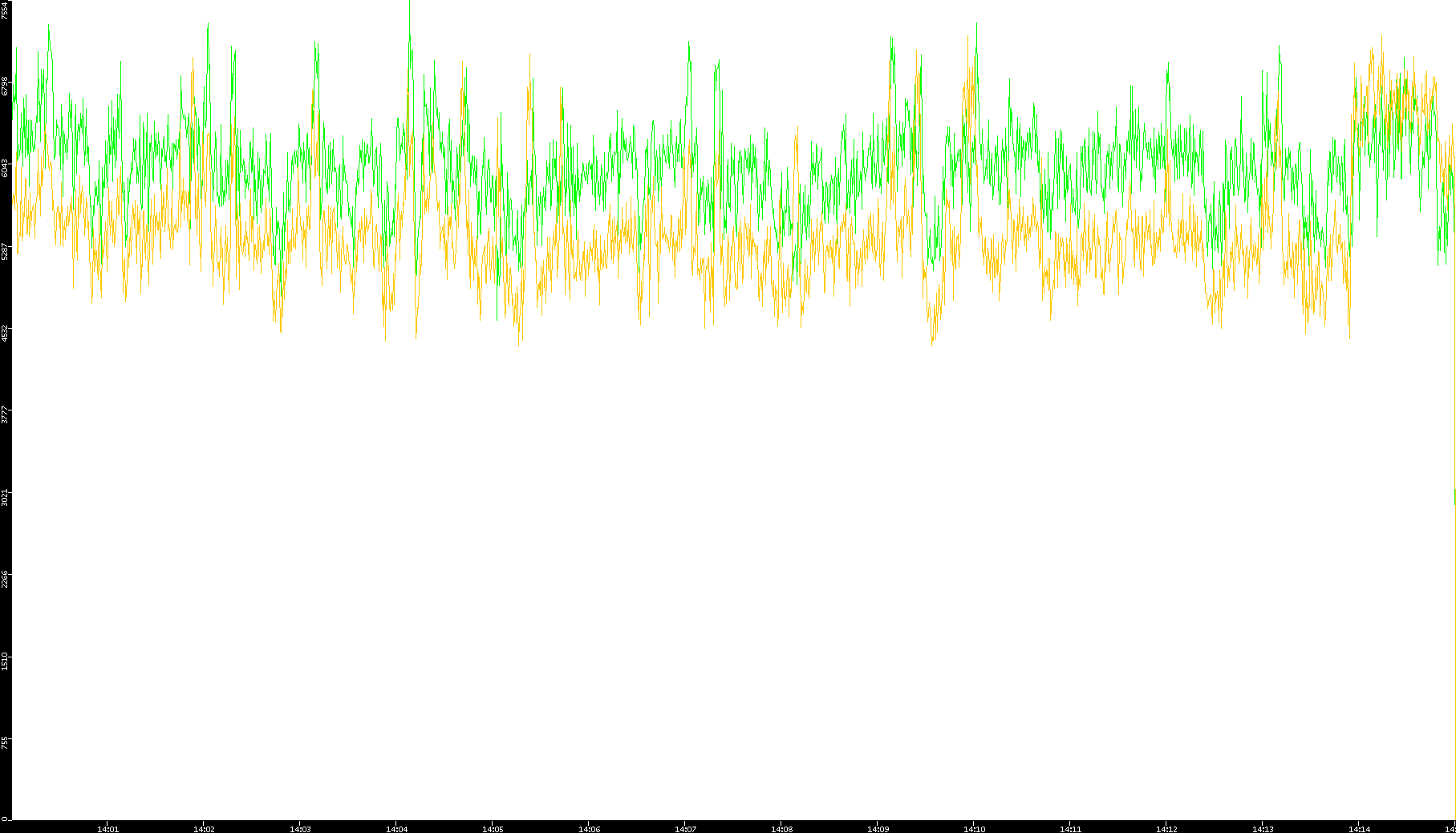Click the 4532 vertical axis label
The height and width of the screenshot is (833, 1456).
[5, 334]
